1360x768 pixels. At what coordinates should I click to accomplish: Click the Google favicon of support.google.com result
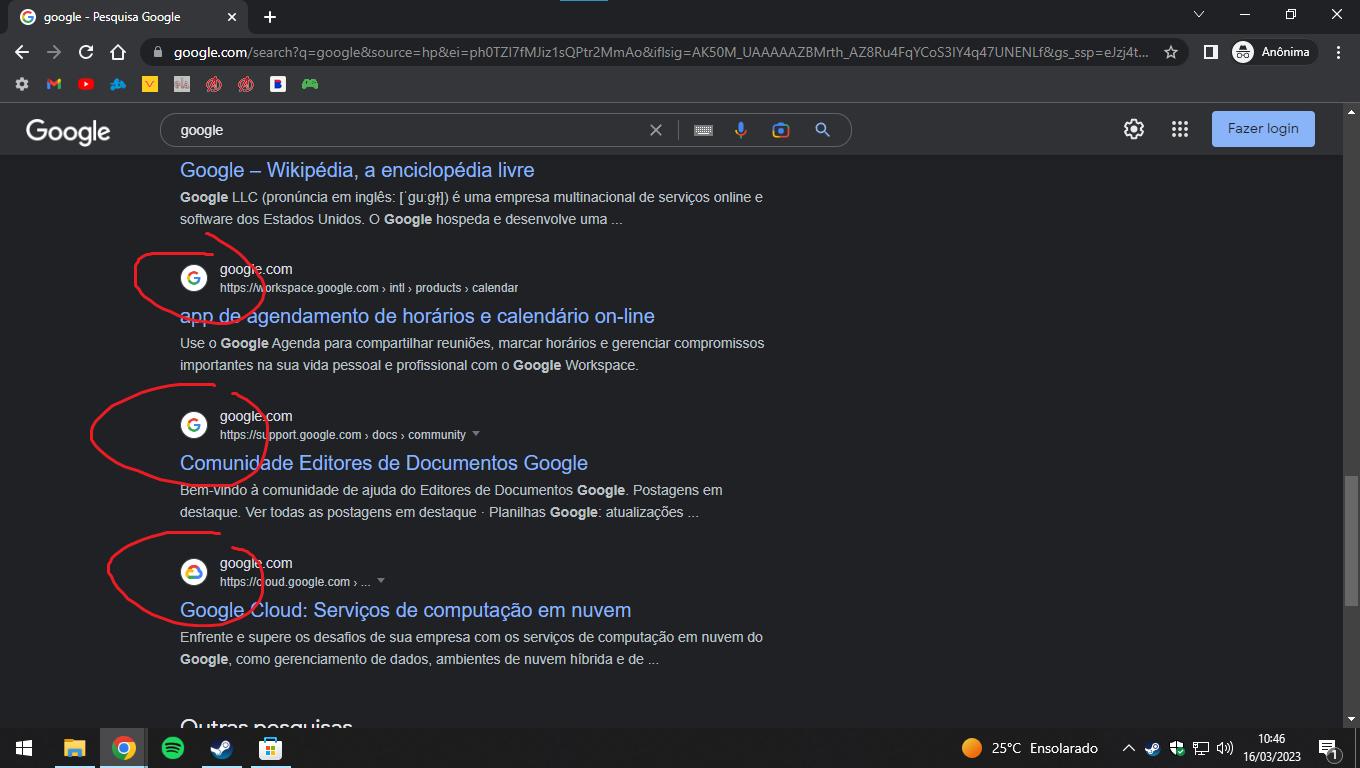click(194, 425)
